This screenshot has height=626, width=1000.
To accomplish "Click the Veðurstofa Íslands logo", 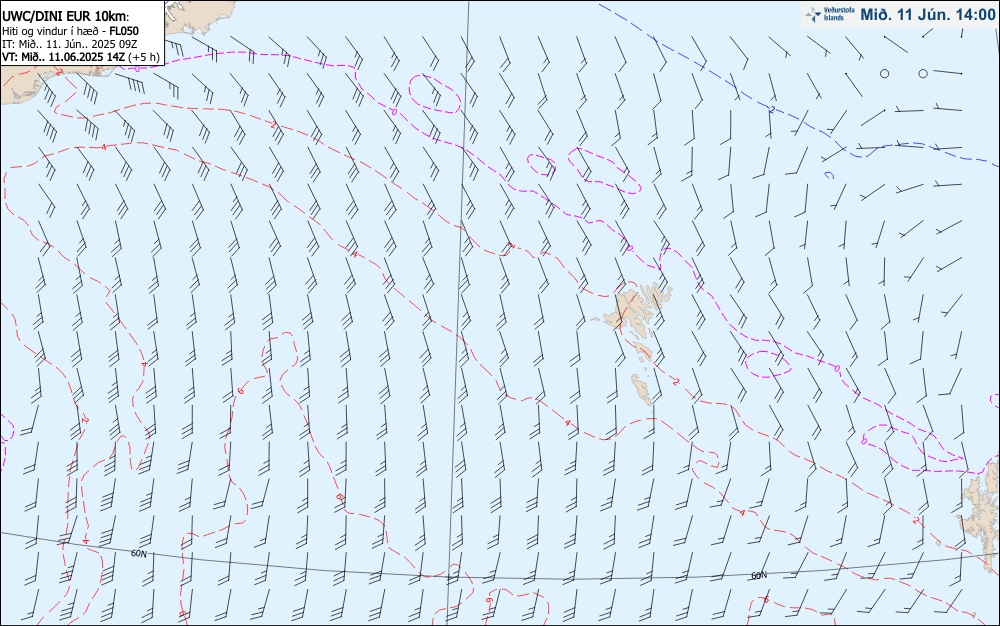I will click(x=830, y=14).
